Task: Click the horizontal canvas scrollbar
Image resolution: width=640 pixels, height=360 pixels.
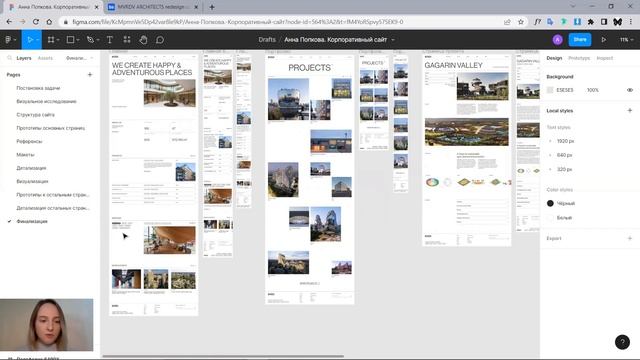Action: click(223, 356)
